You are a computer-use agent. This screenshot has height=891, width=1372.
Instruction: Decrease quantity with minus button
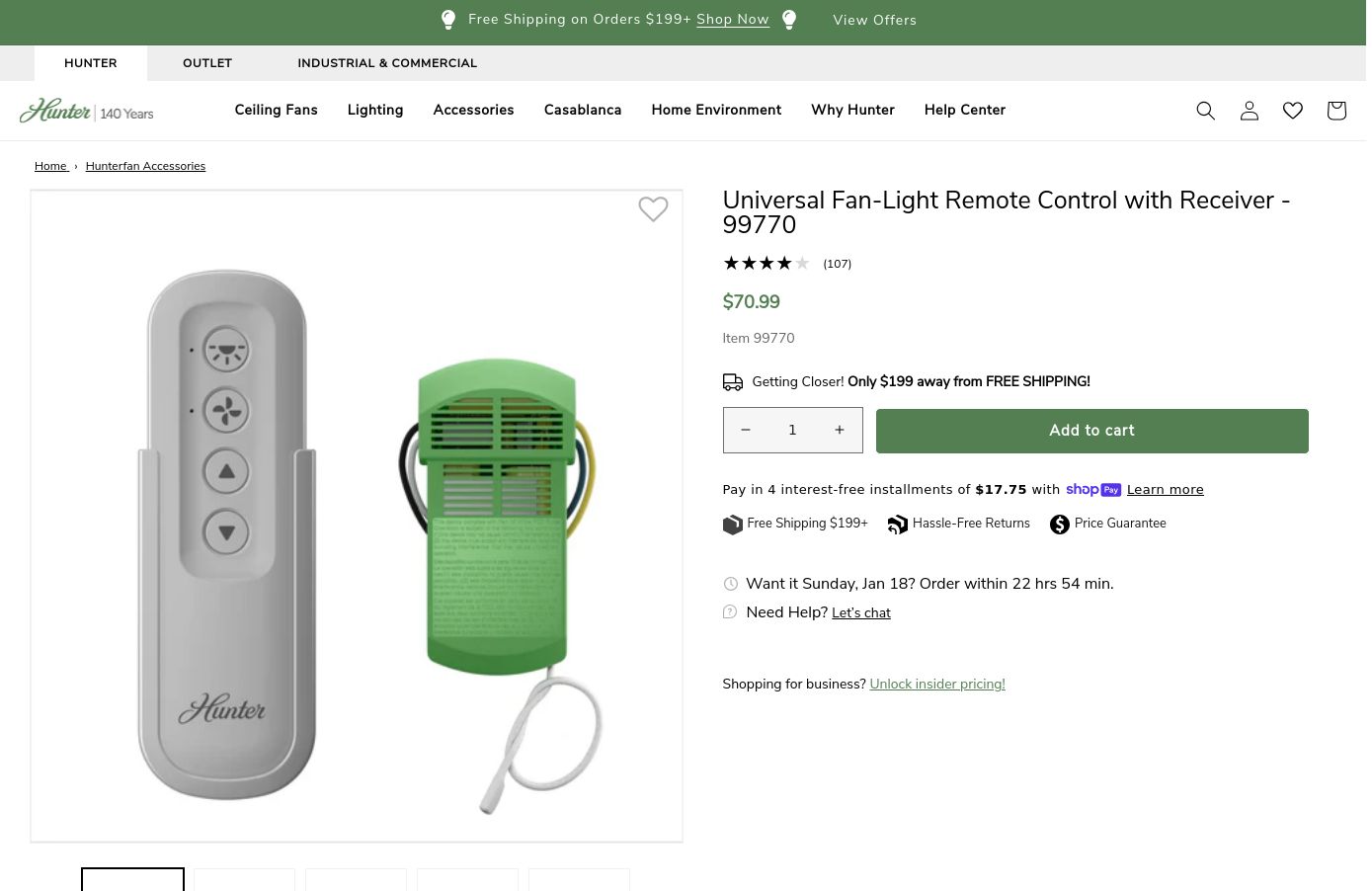(x=746, y=430)
